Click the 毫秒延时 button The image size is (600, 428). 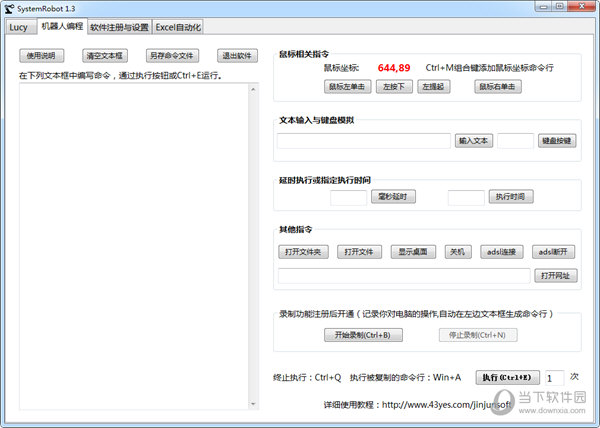393,197
